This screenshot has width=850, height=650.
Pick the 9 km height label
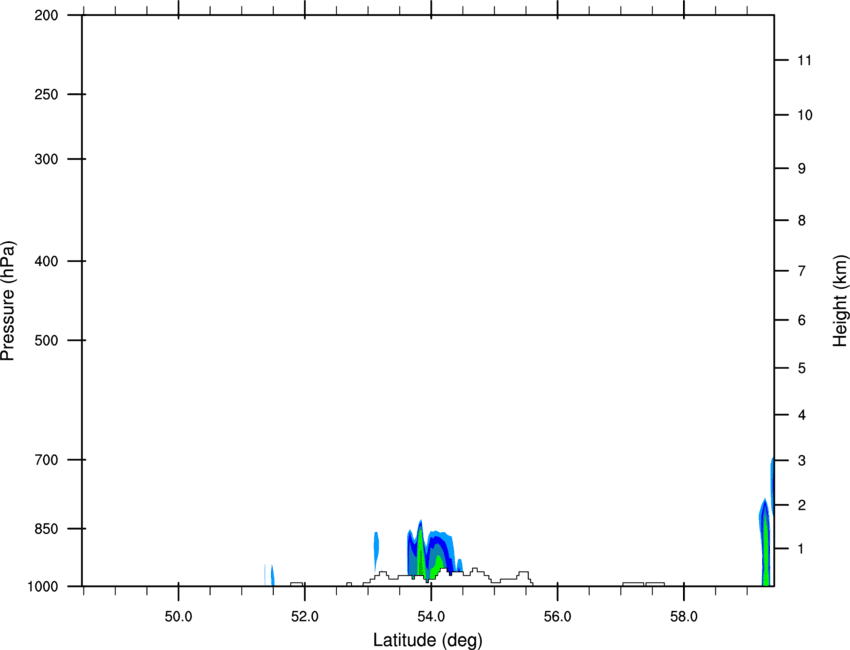click(802, 169)
